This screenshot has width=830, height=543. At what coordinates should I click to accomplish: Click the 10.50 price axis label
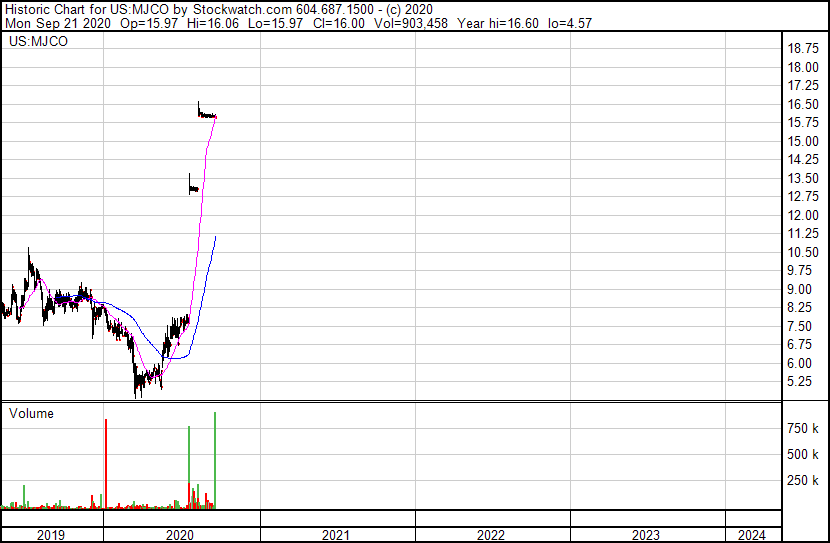(x=803, y=252)
